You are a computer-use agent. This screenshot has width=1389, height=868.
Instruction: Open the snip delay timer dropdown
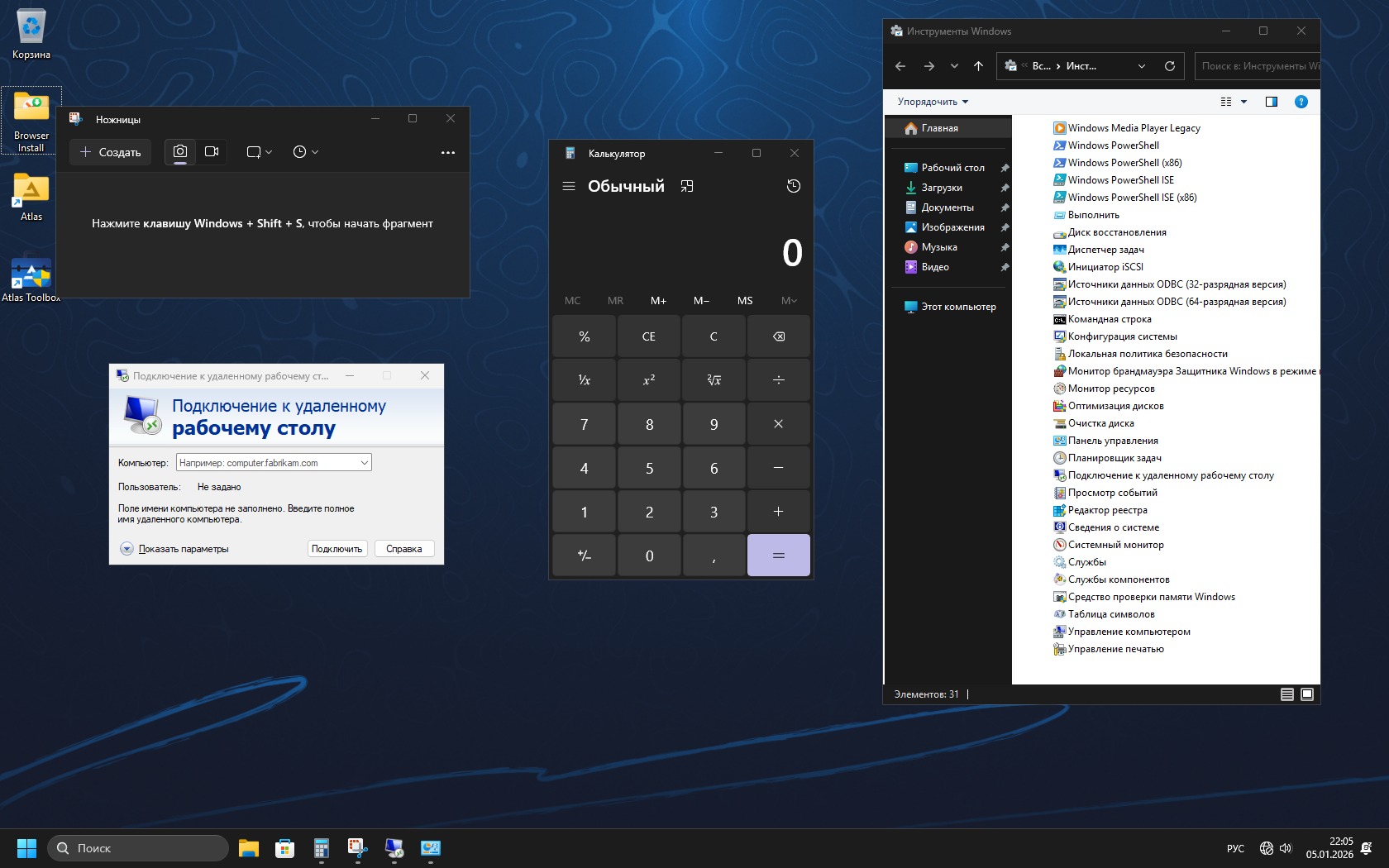point(306,152)
